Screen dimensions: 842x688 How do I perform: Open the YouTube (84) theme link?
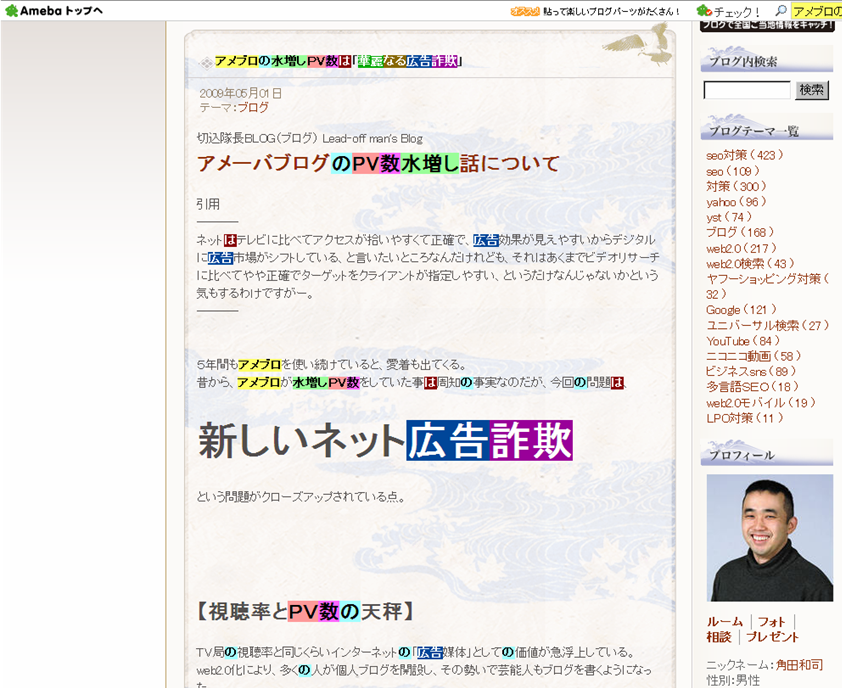click(x=743, y=341)
